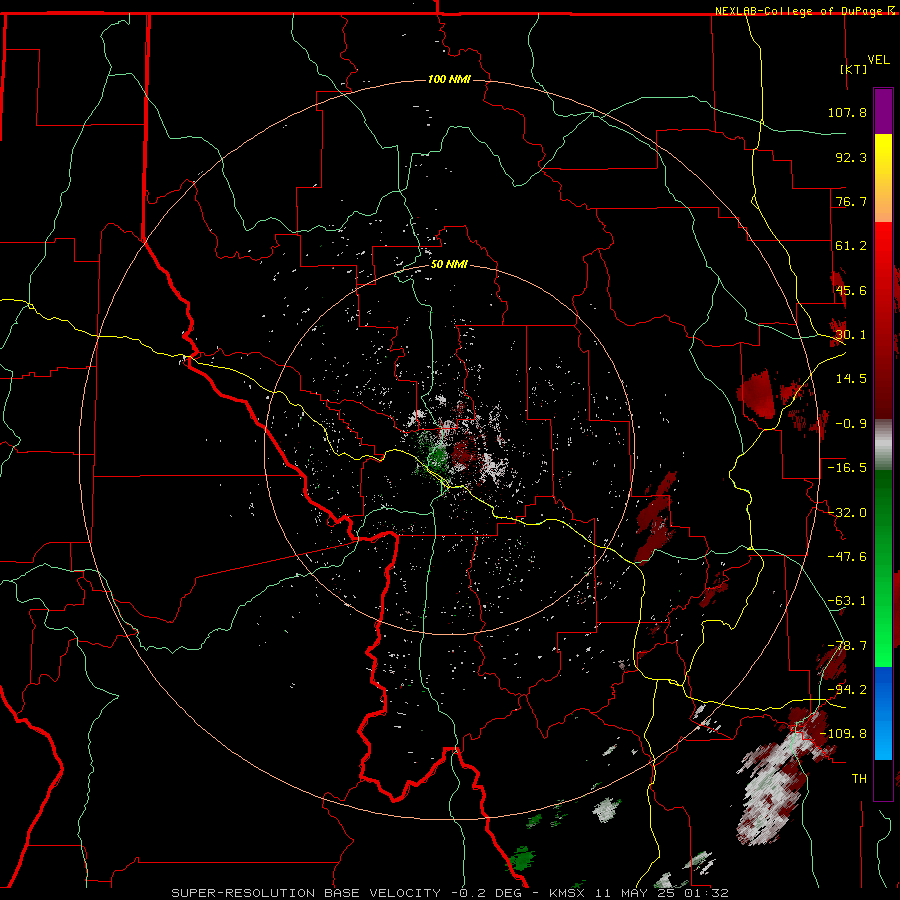Pick the gray near-zero segment of the color bar

click(x=883, y=445)
